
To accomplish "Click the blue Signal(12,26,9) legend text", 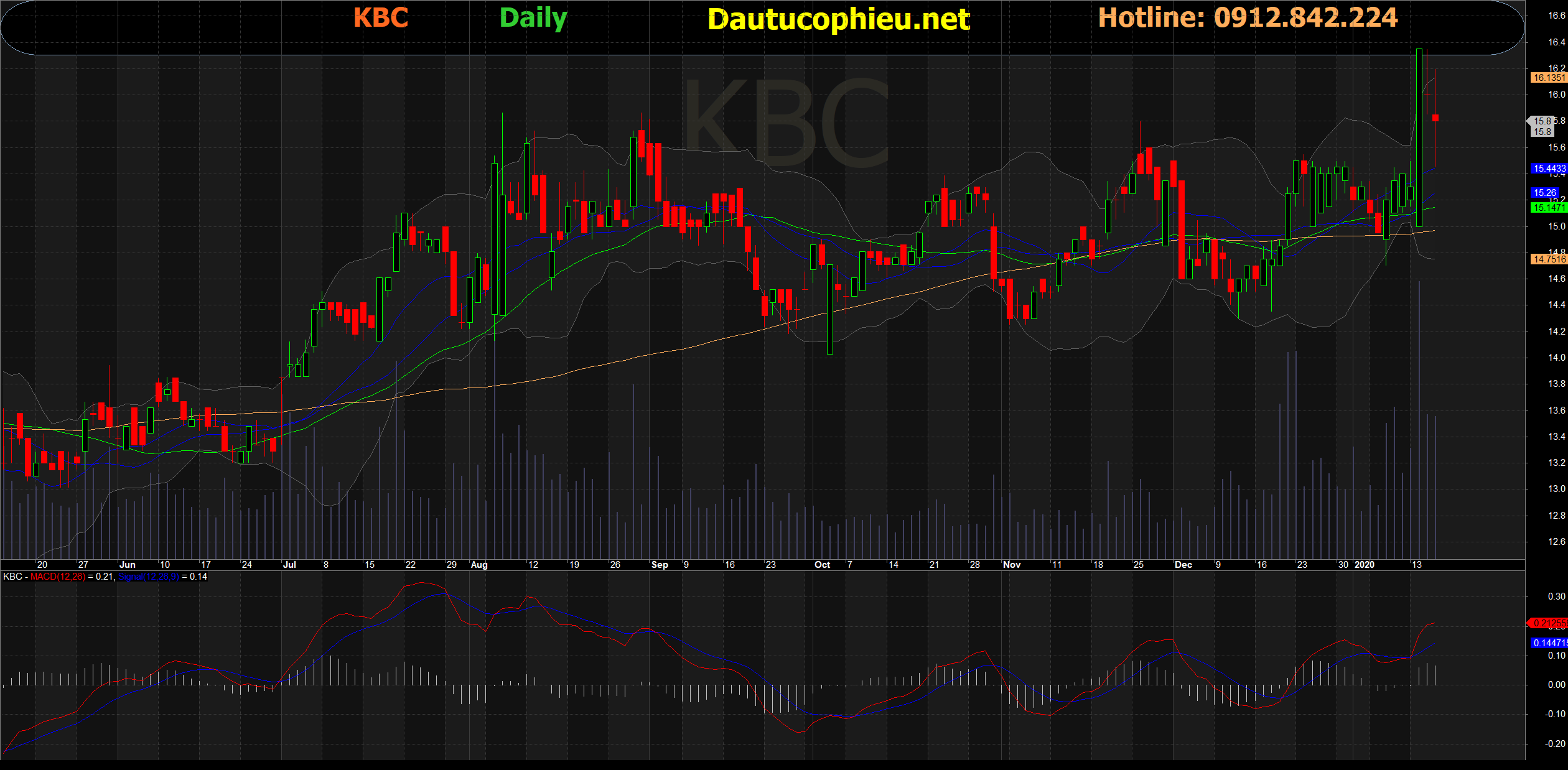I will [148, 577].
